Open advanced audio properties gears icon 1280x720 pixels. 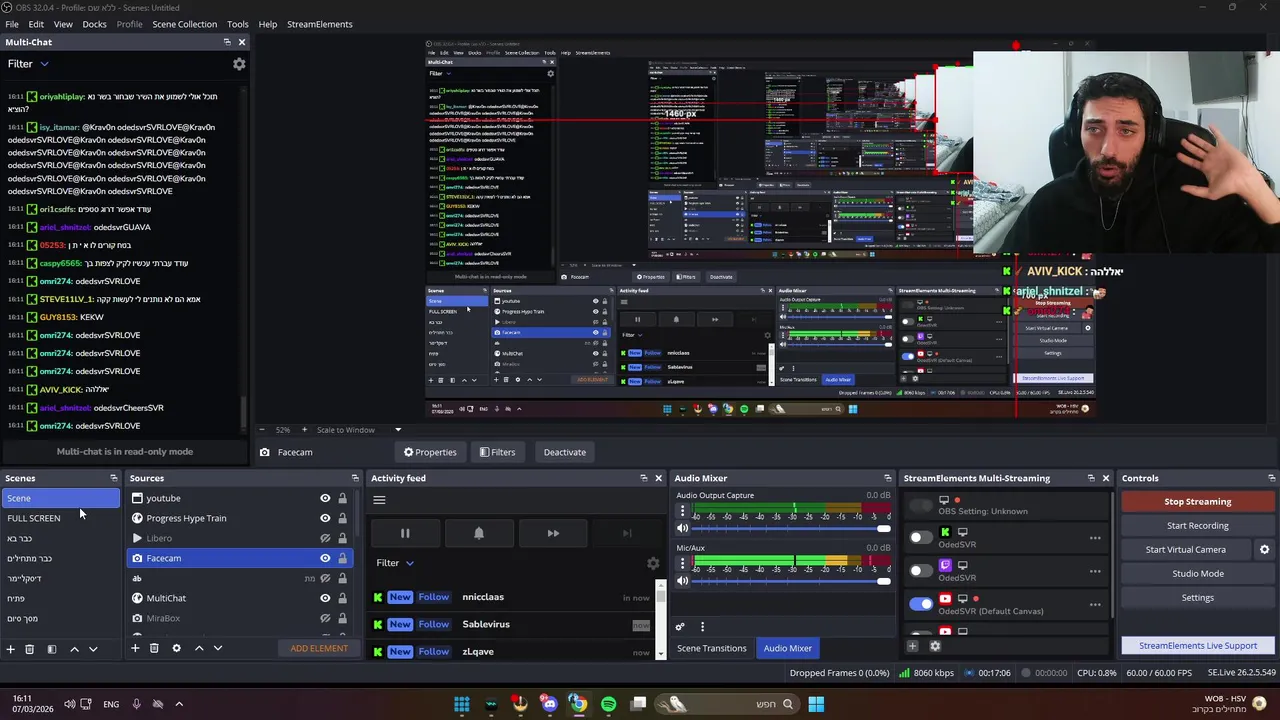(x=680, y=627)
